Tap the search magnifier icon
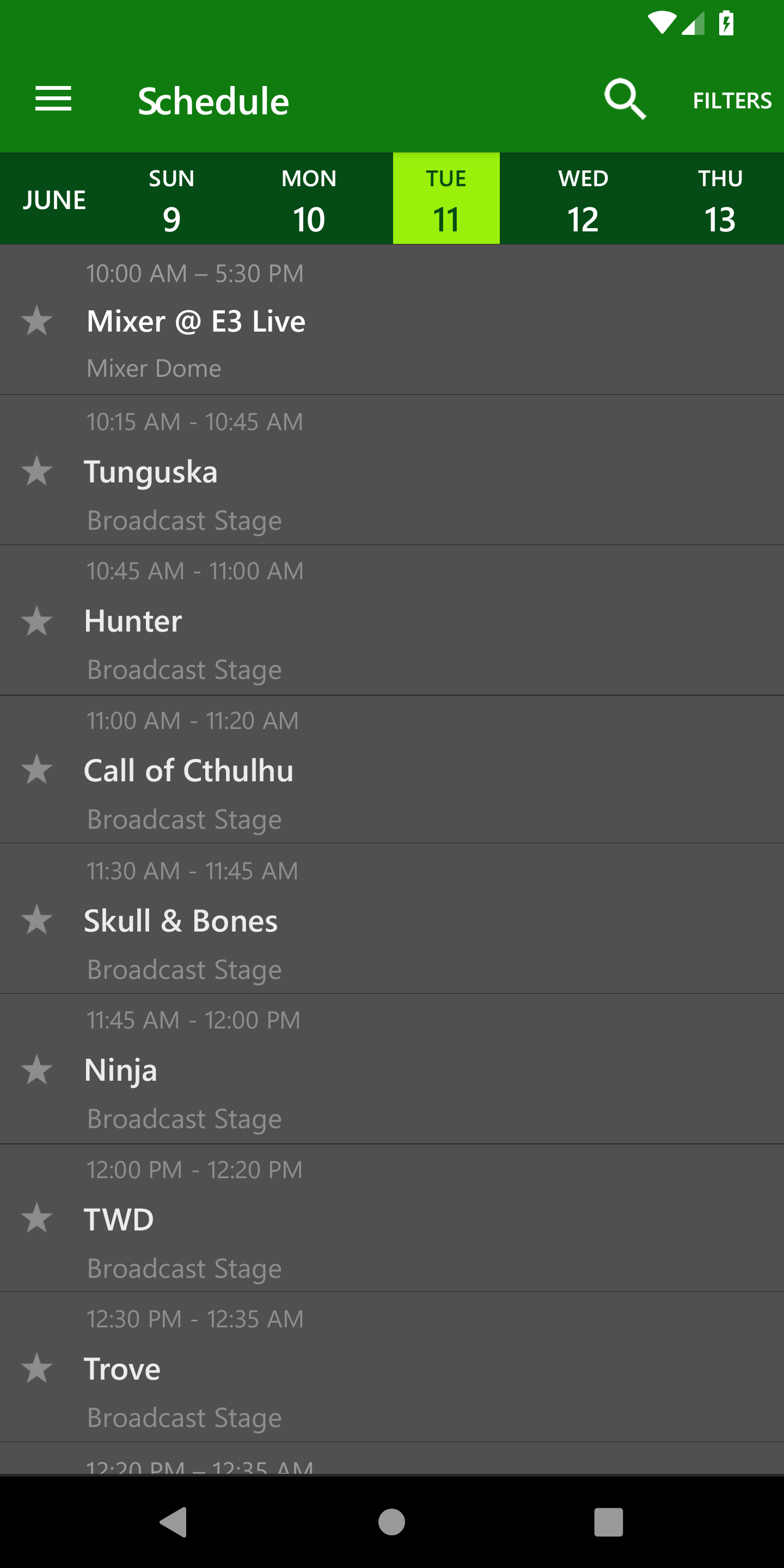The height and width of the screenshot is (1568, 784). coord(624,99)
